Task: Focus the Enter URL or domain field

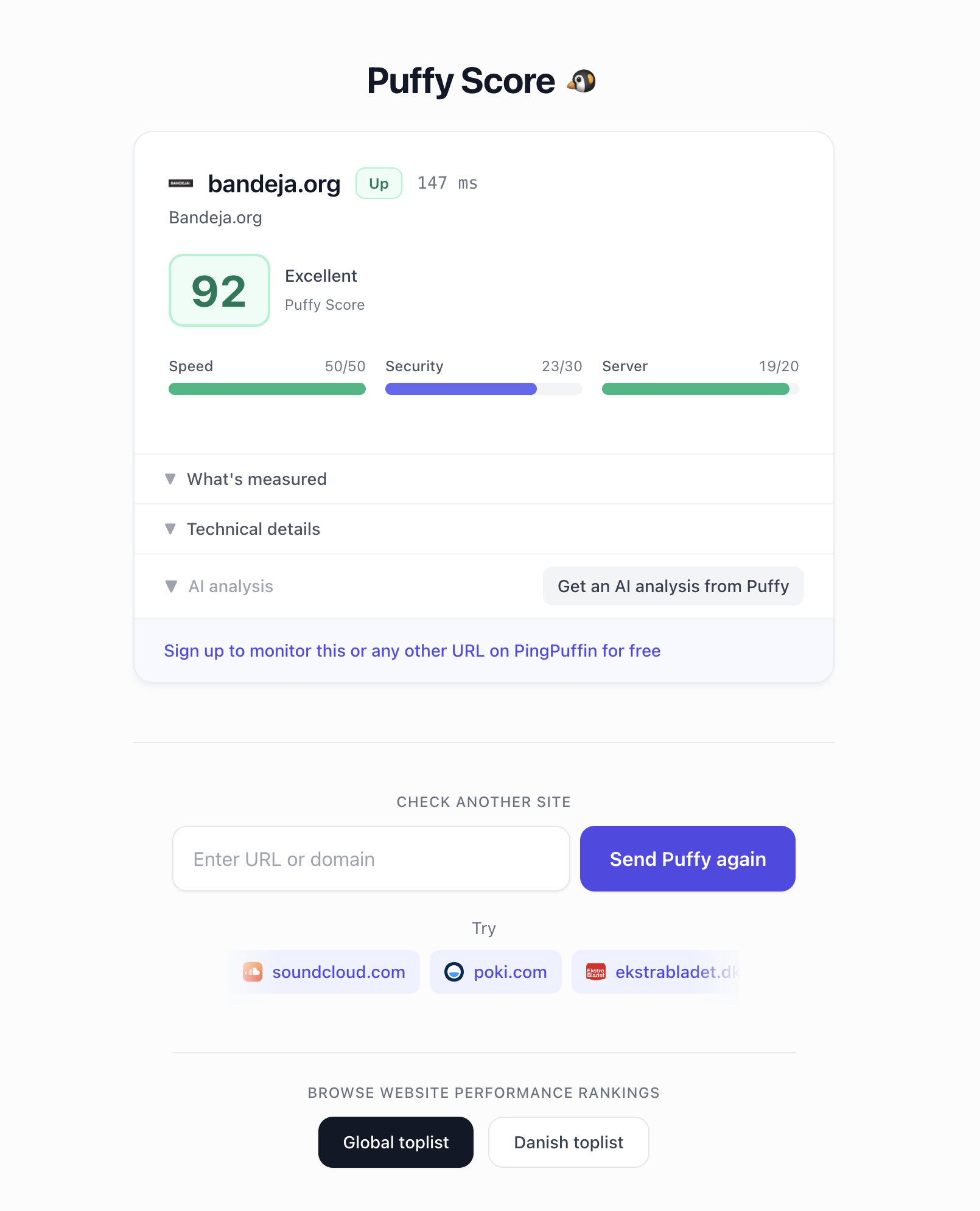Action: [x=371, y=859]
